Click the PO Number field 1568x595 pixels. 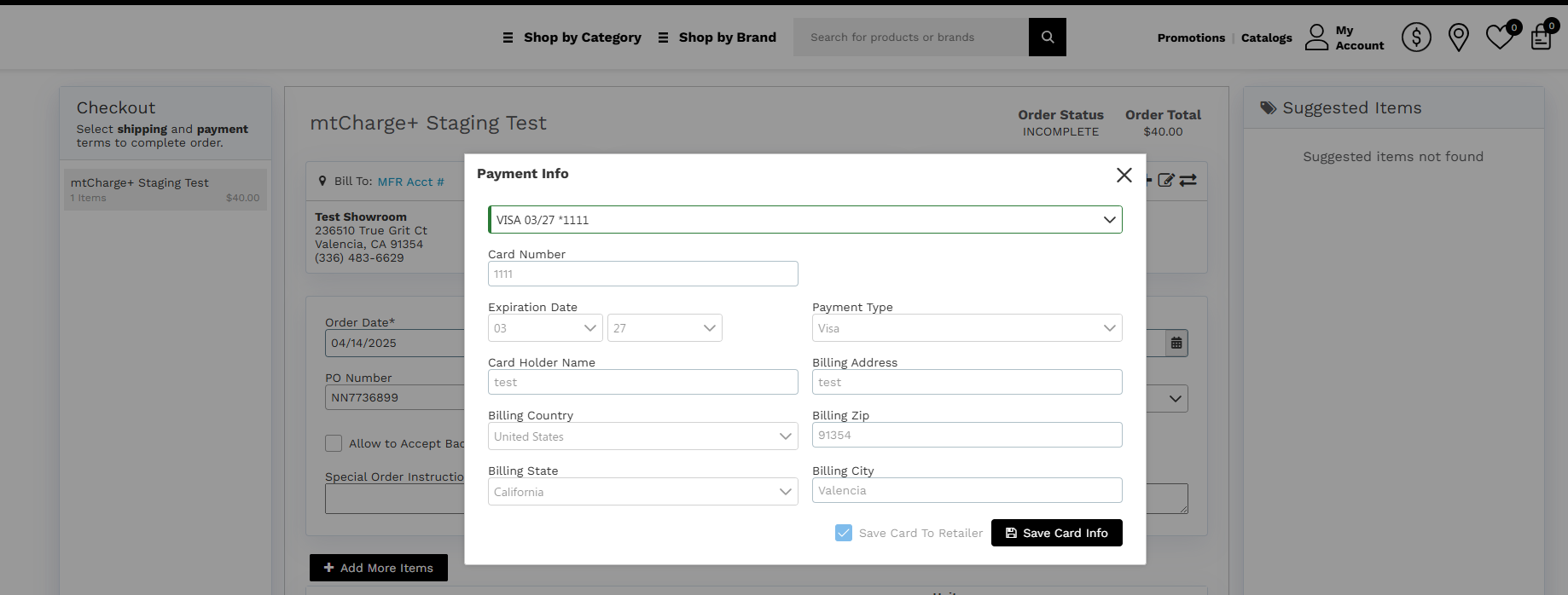click(x=395, y=398)
